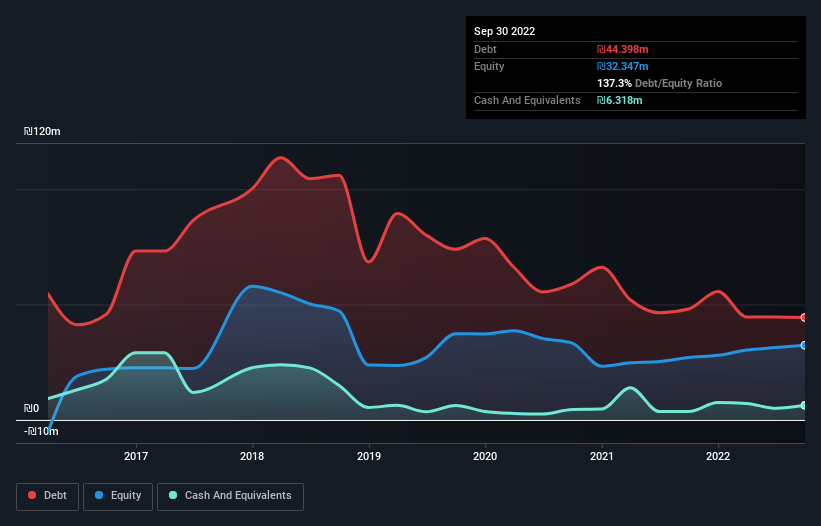Image resolution: width=821 pixels, height=526 pixels.
Task: Toggle the Debt series legend button
Action: (x=47, y=496)
